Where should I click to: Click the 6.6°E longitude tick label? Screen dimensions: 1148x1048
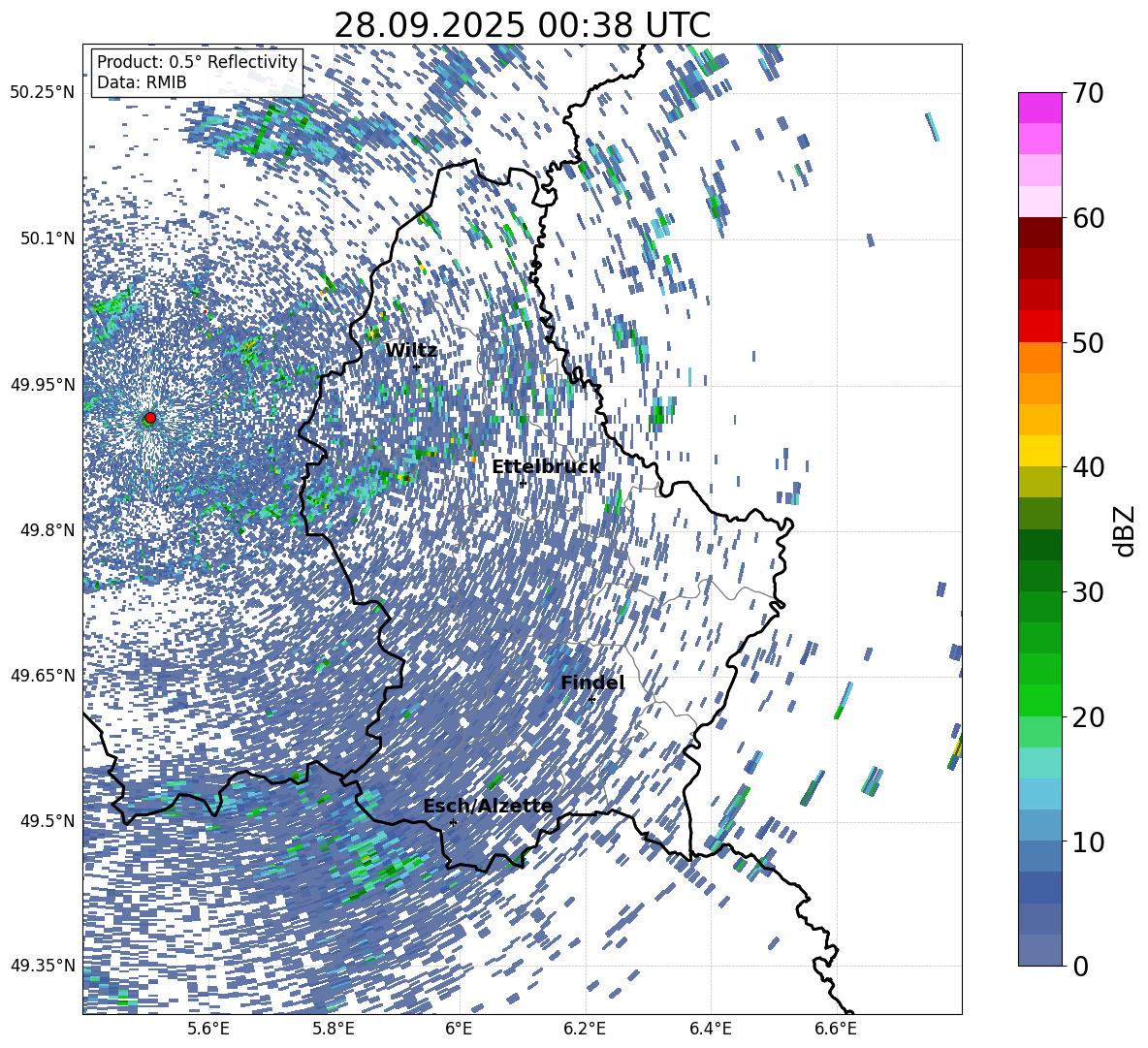pos(836,1029)
